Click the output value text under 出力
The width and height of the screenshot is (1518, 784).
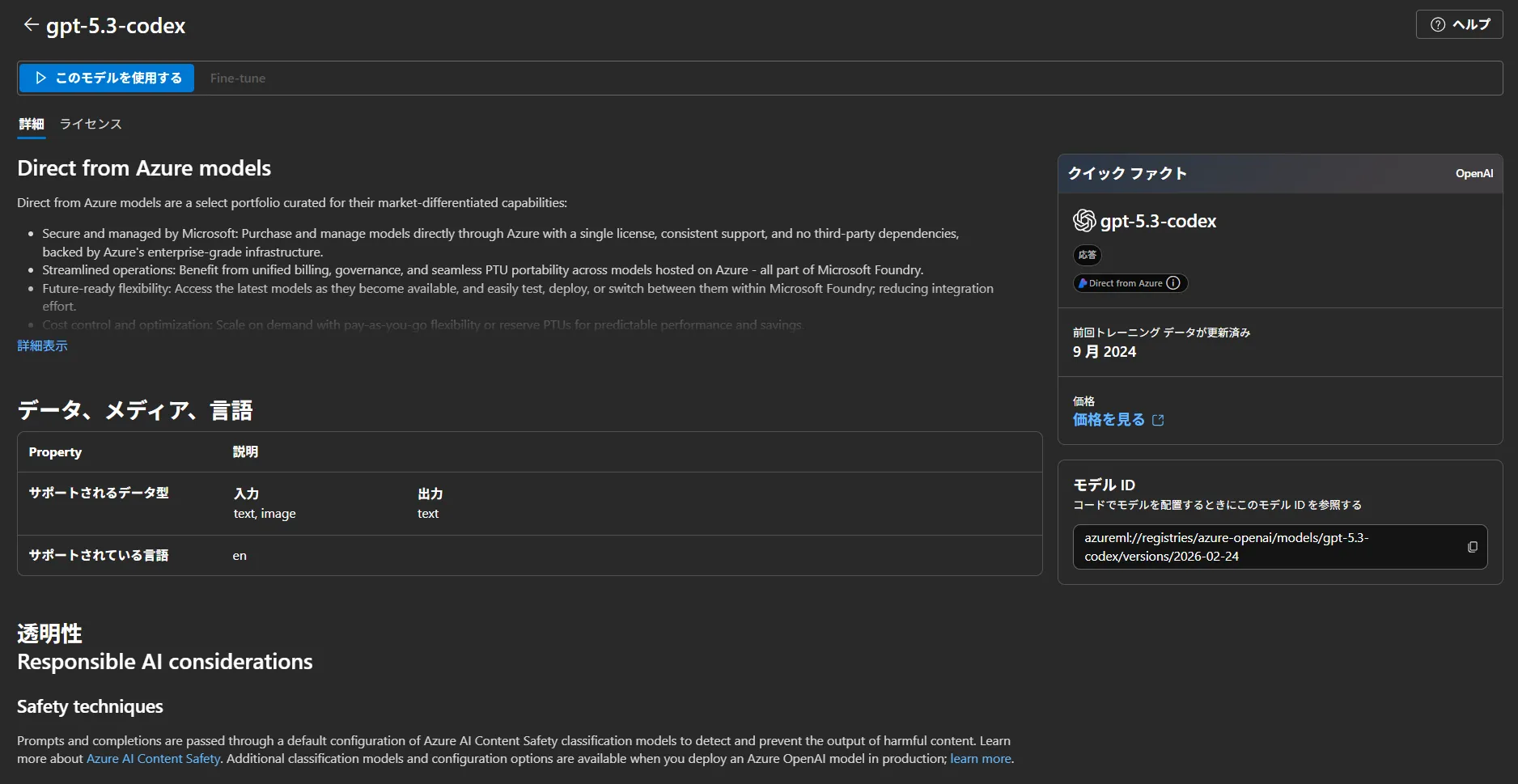[428, 514]
